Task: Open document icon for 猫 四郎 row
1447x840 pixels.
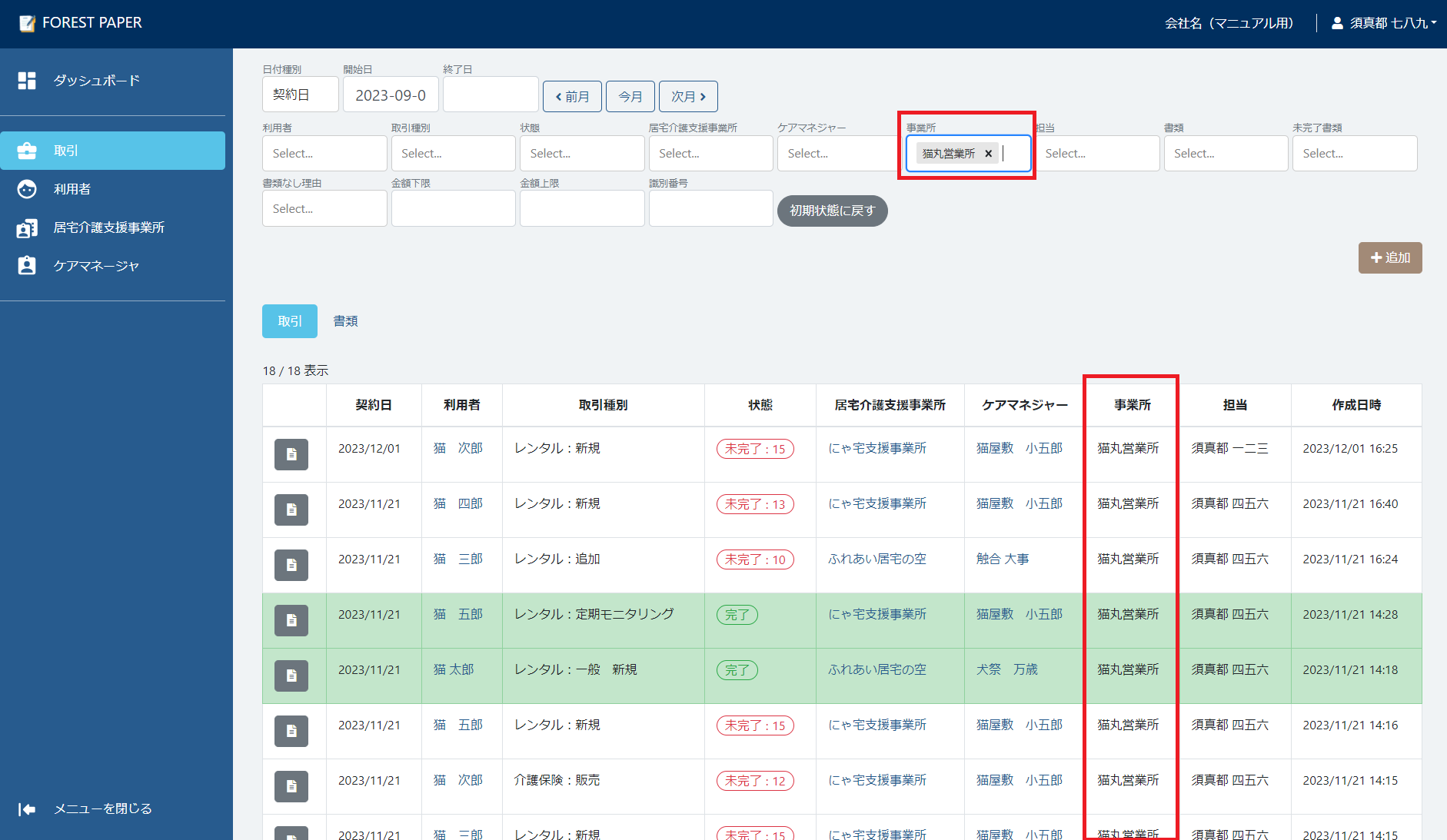Action: (291, 510)
